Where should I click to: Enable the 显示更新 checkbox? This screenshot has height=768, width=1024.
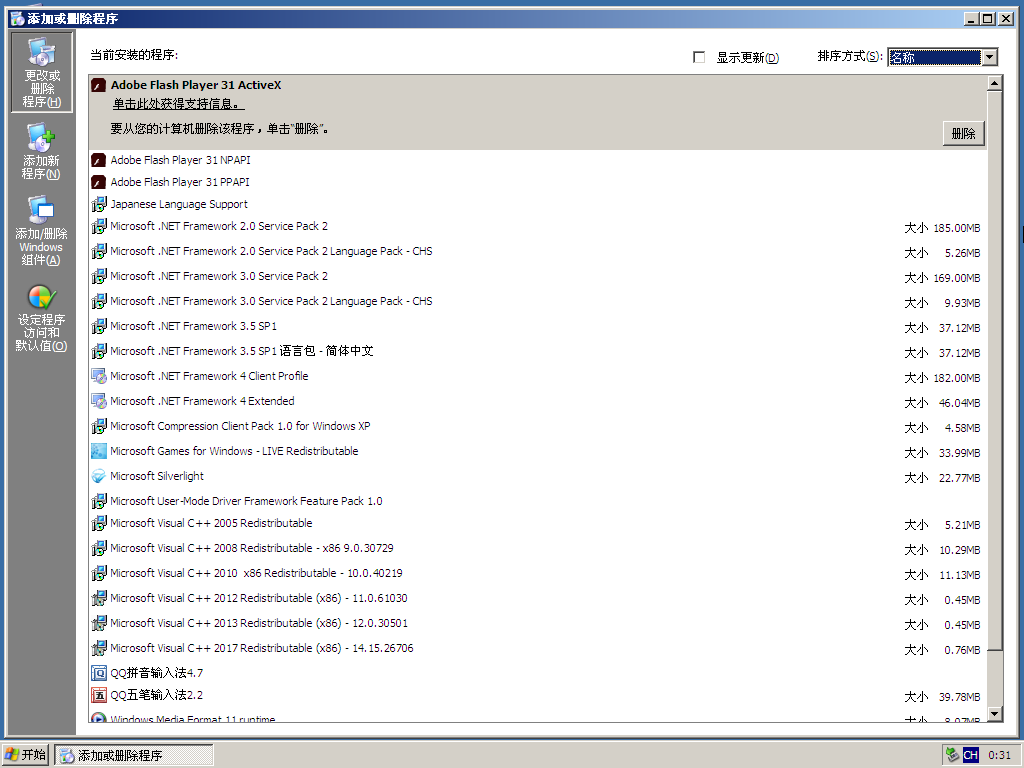[x=698, y=57]
